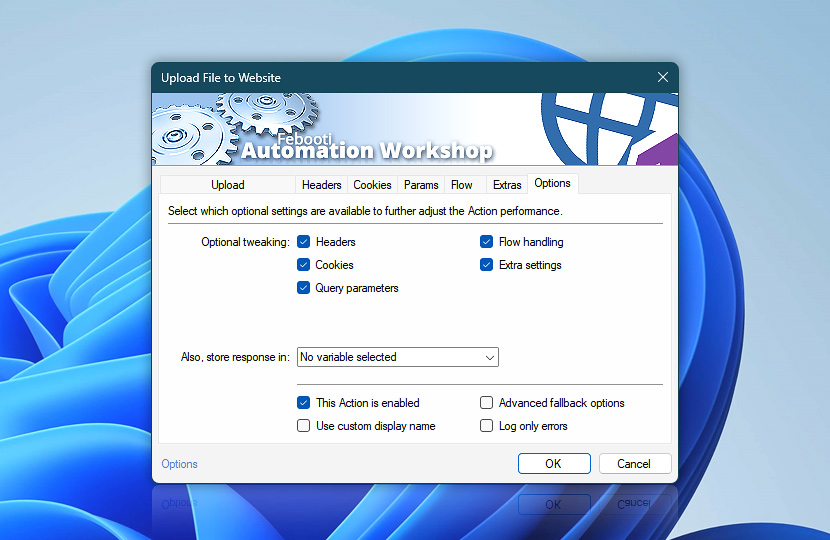Switch to the Upload tab
Image resolution: width=830 pixels, height=540 pixels.
[x=228, y=185]
